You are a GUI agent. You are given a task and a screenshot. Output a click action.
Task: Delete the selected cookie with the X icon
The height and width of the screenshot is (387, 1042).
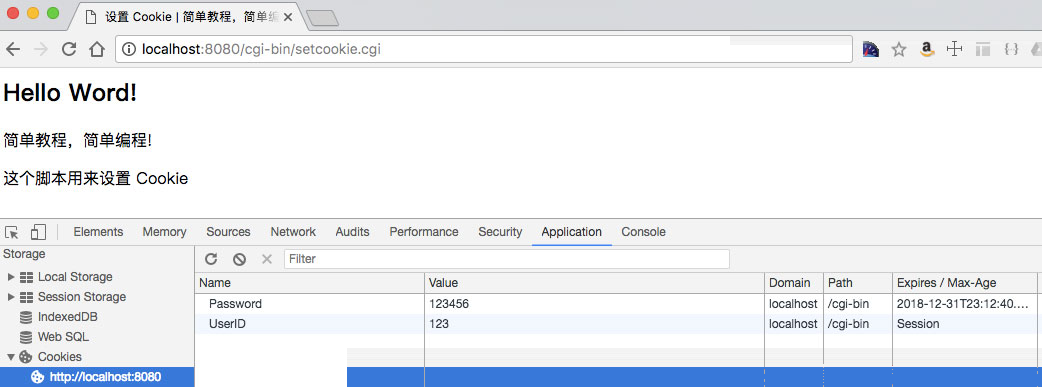tap(267, 259)
